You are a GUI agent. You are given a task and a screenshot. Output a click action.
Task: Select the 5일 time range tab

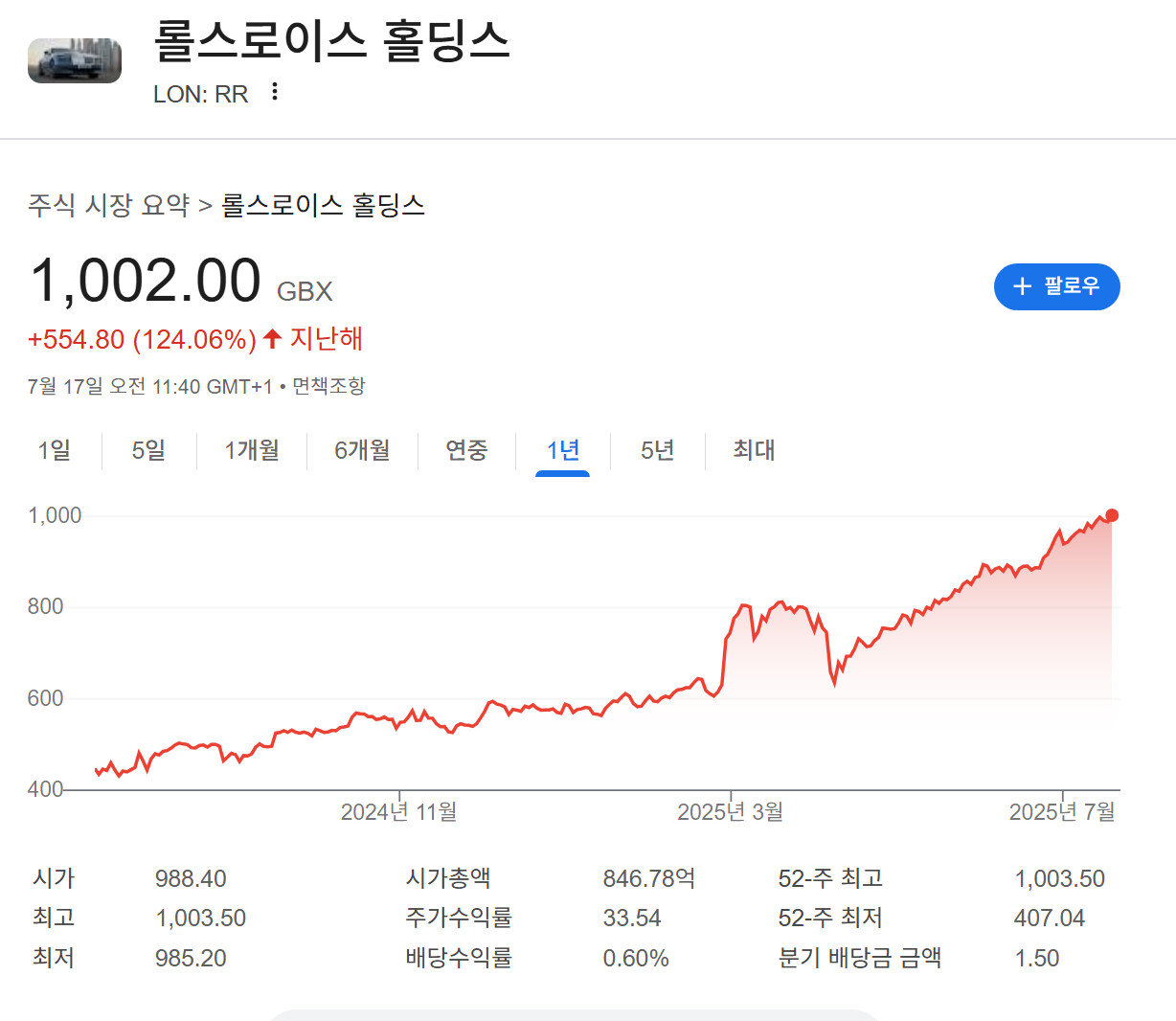click(148, 450)
